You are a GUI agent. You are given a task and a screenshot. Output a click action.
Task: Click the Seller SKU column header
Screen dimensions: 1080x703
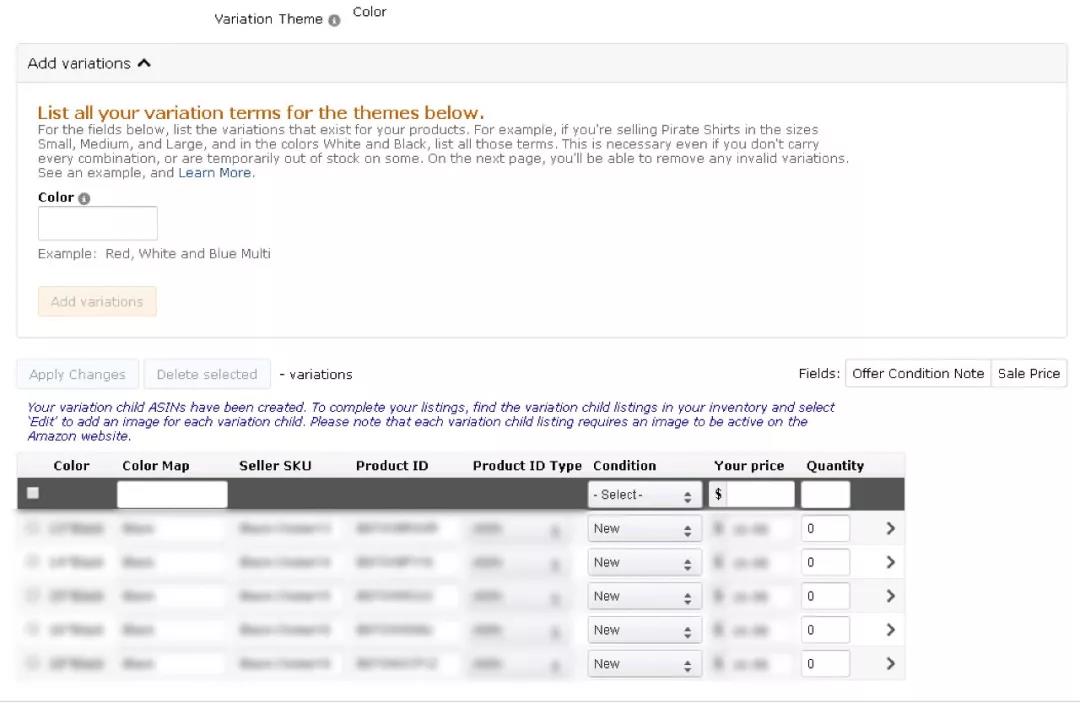[275, 466]
